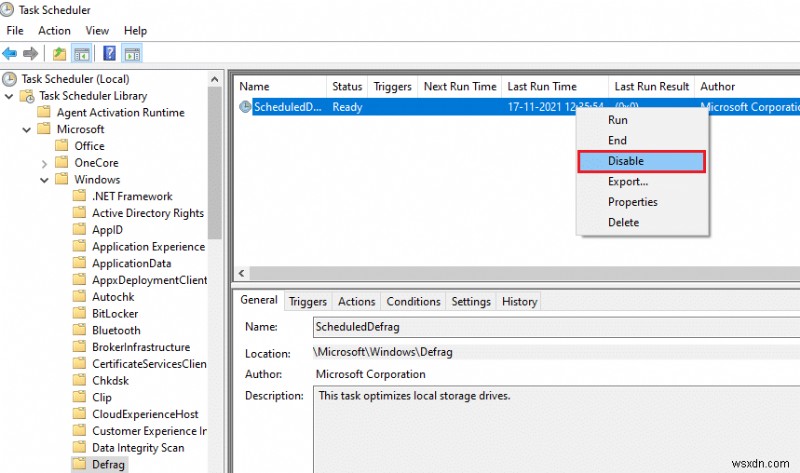This screenshot has width=800, height=473.
Task: Toggle the Show/Hide Action Pane icon
Action: tap(132, 53)
